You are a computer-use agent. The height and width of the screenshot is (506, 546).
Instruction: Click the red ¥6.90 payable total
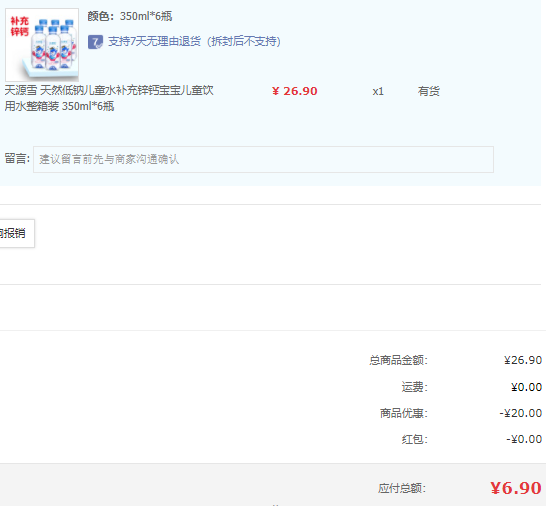[516, 488]
